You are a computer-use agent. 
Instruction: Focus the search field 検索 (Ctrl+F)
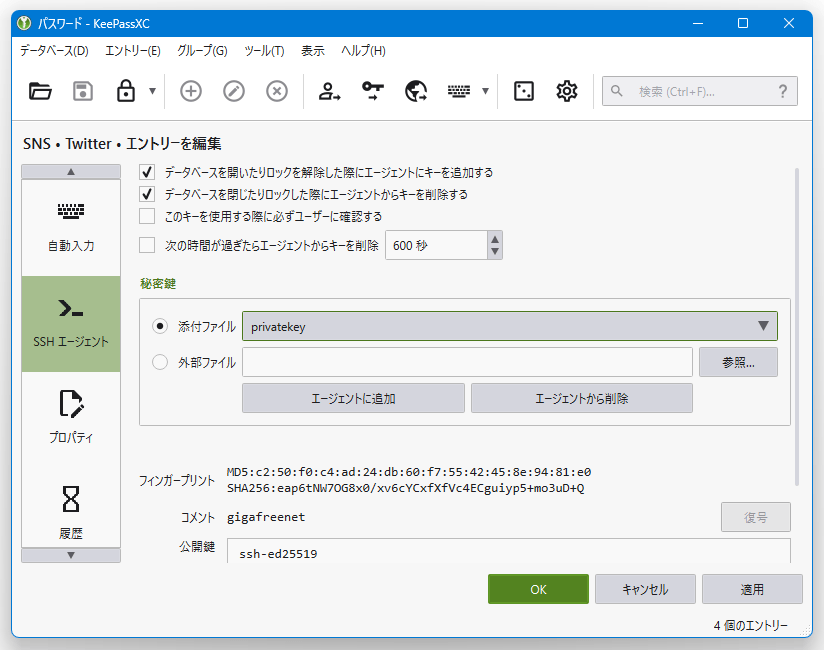click(699, 91)
